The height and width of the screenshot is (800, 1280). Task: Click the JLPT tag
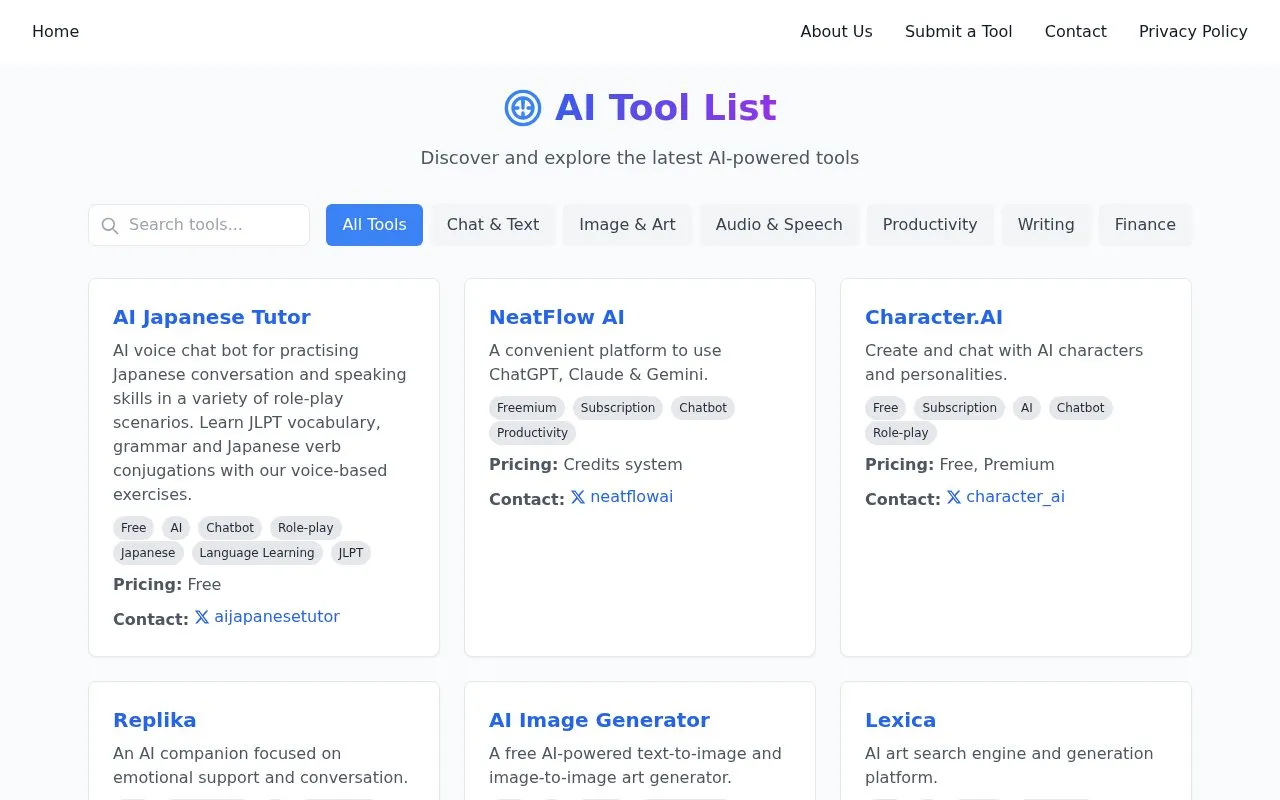click(x=351, y=553)
